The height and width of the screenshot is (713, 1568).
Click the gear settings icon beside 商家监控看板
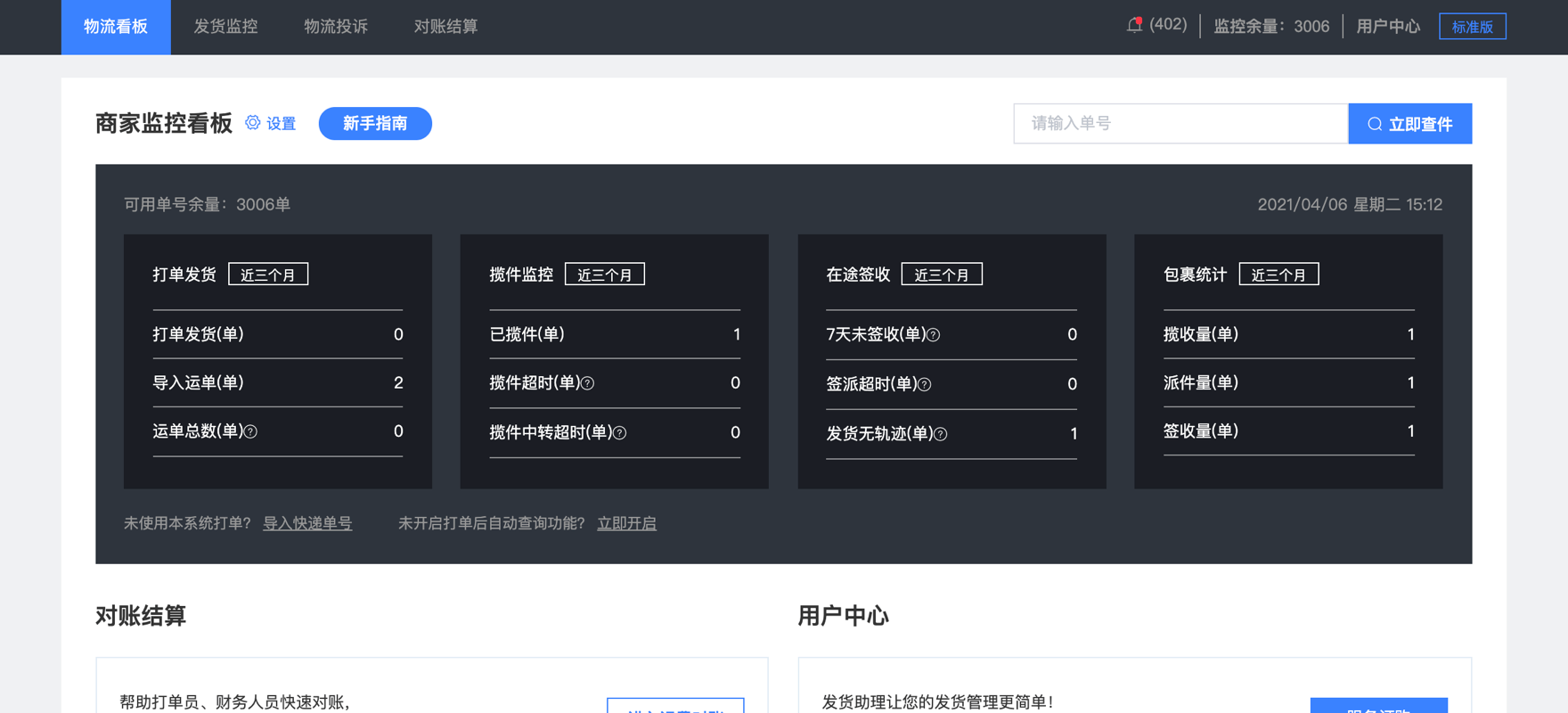[x=253, y=123]
